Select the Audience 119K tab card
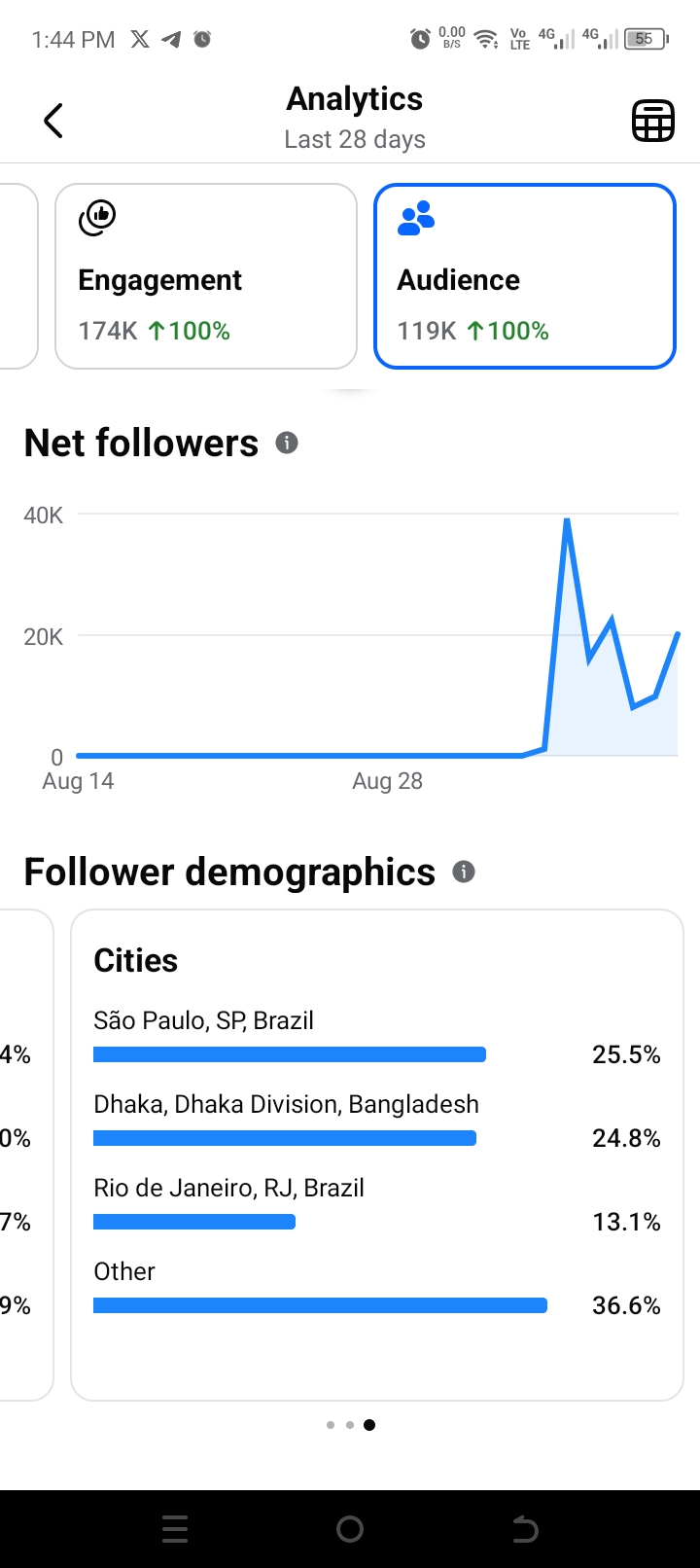700x1568 pixels. pos(525,276)
